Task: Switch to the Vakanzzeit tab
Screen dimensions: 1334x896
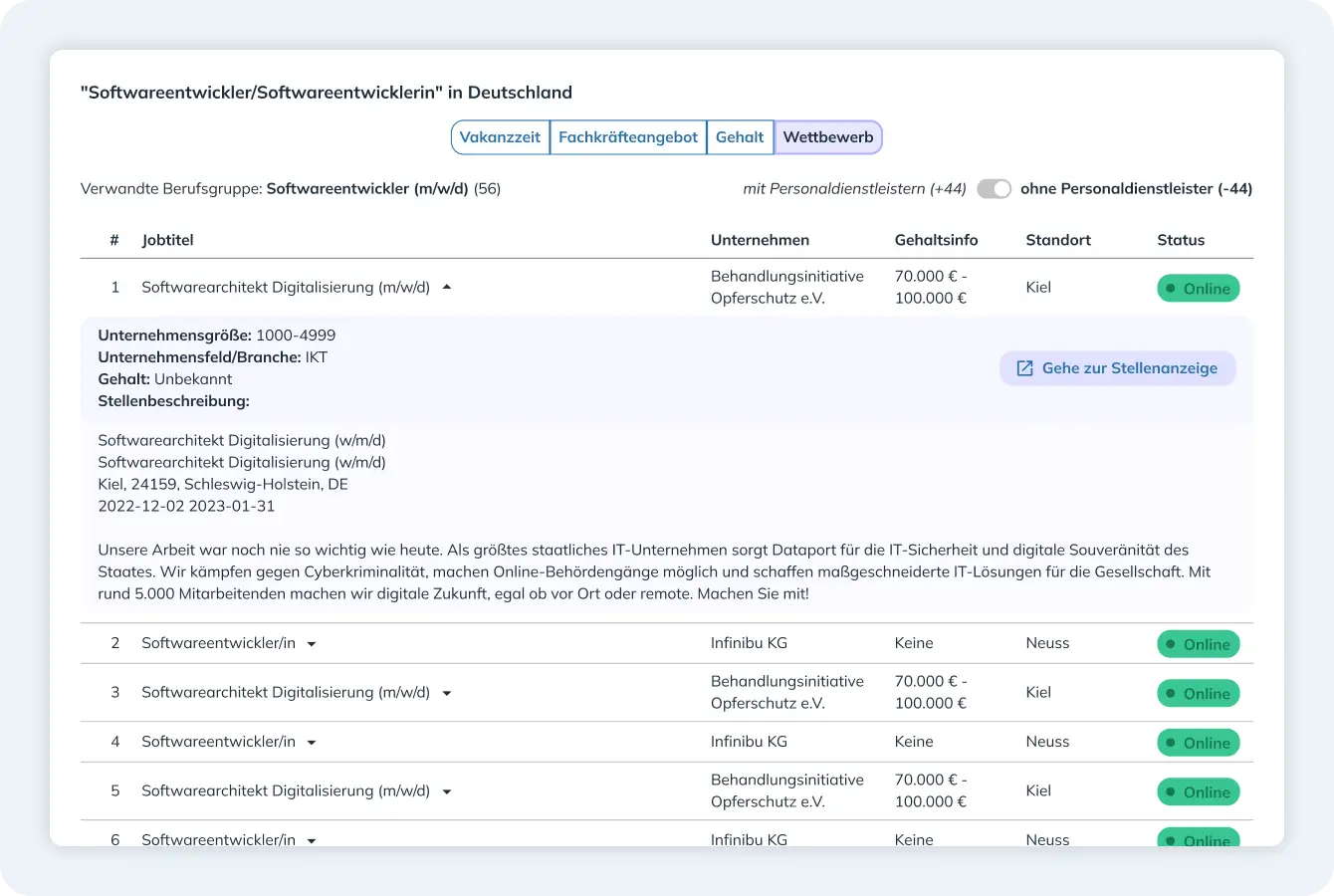Action: click(x=500, y=137)
